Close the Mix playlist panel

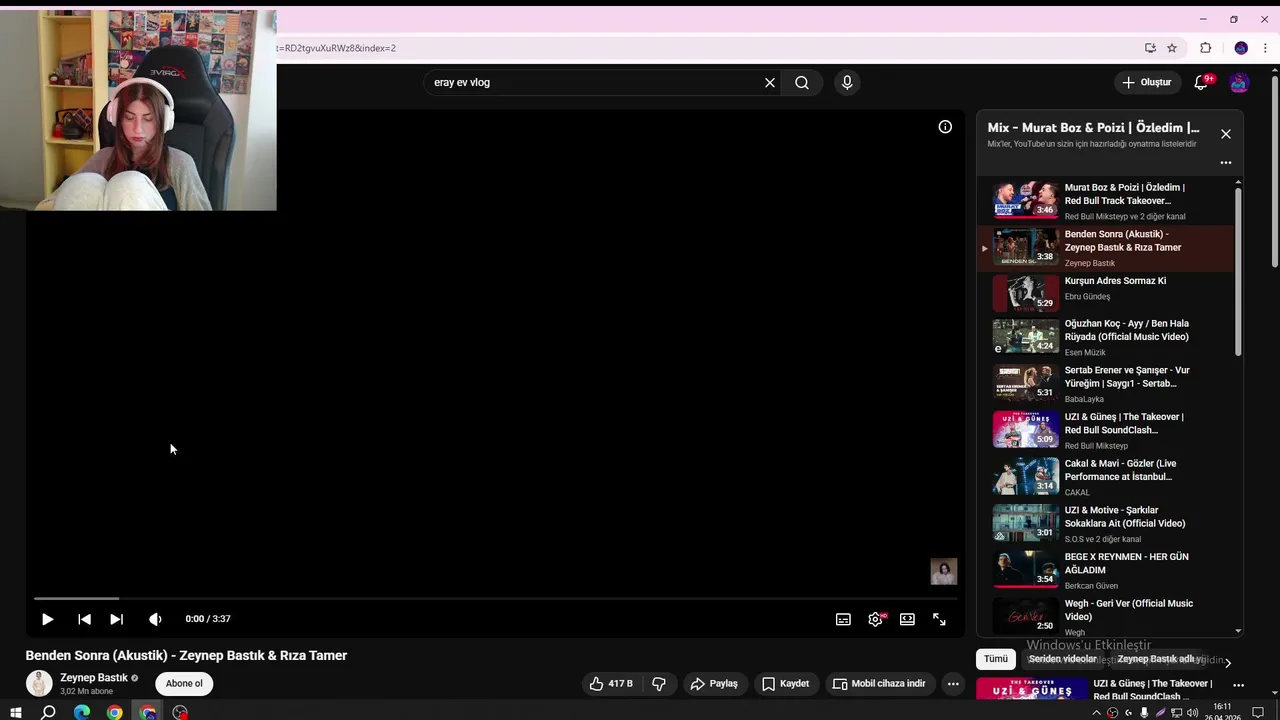1226,134
